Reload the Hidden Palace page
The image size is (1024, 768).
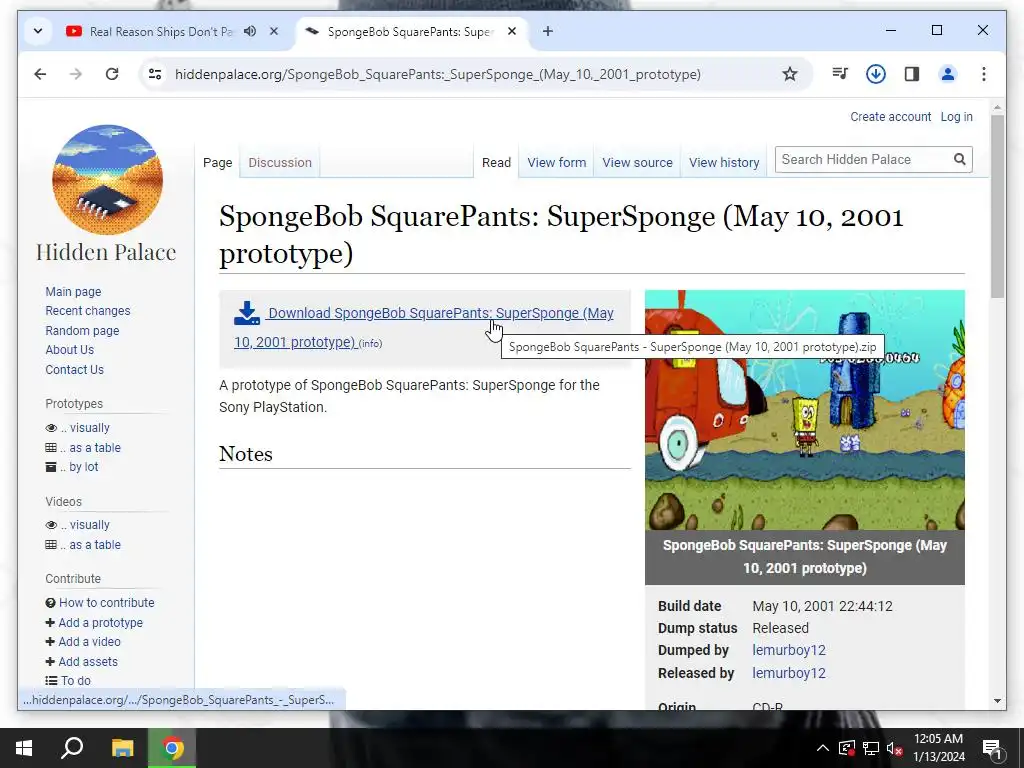[x=112, y=74]
